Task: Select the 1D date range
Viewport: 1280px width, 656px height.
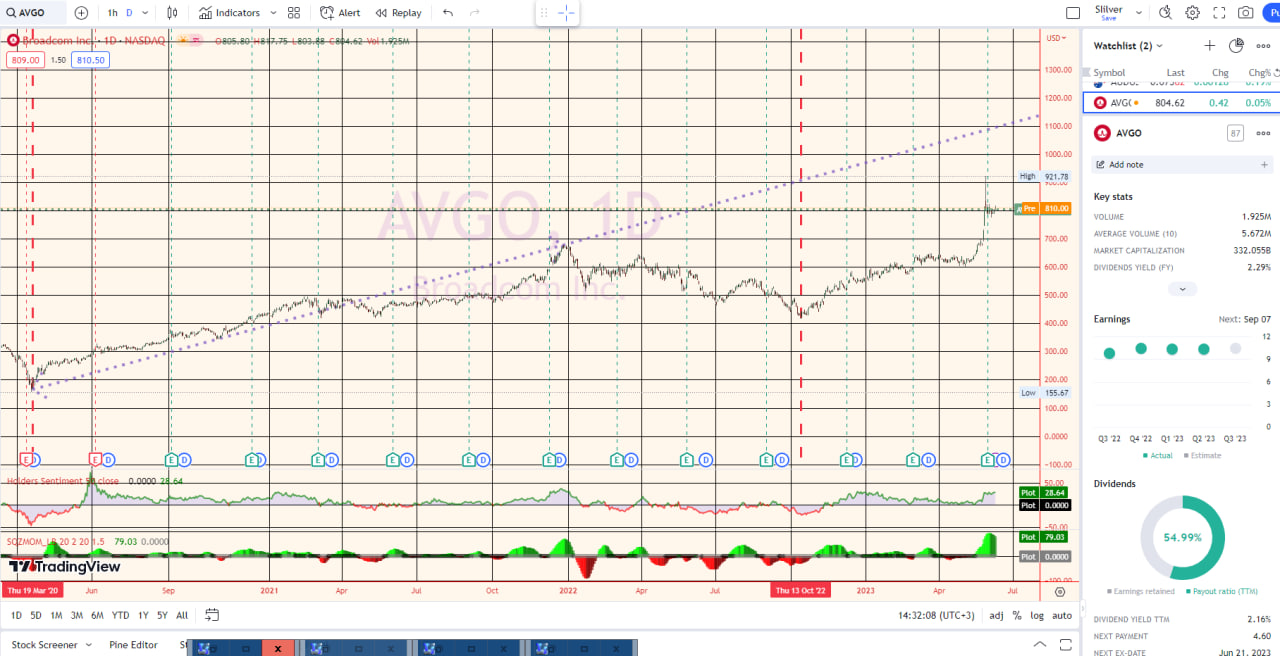Action: [17, 615]
